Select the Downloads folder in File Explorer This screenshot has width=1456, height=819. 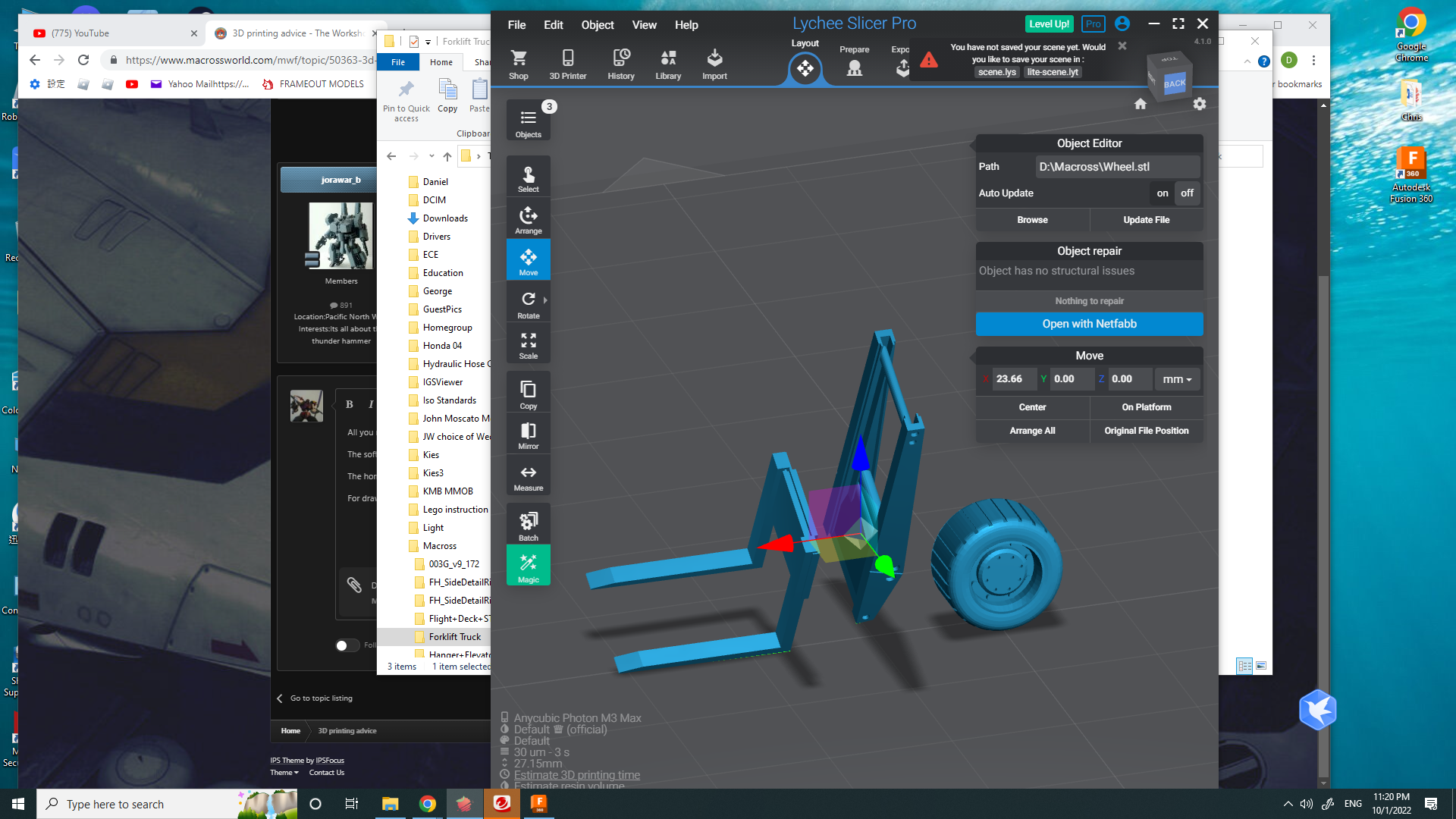(x=445, y=218)
